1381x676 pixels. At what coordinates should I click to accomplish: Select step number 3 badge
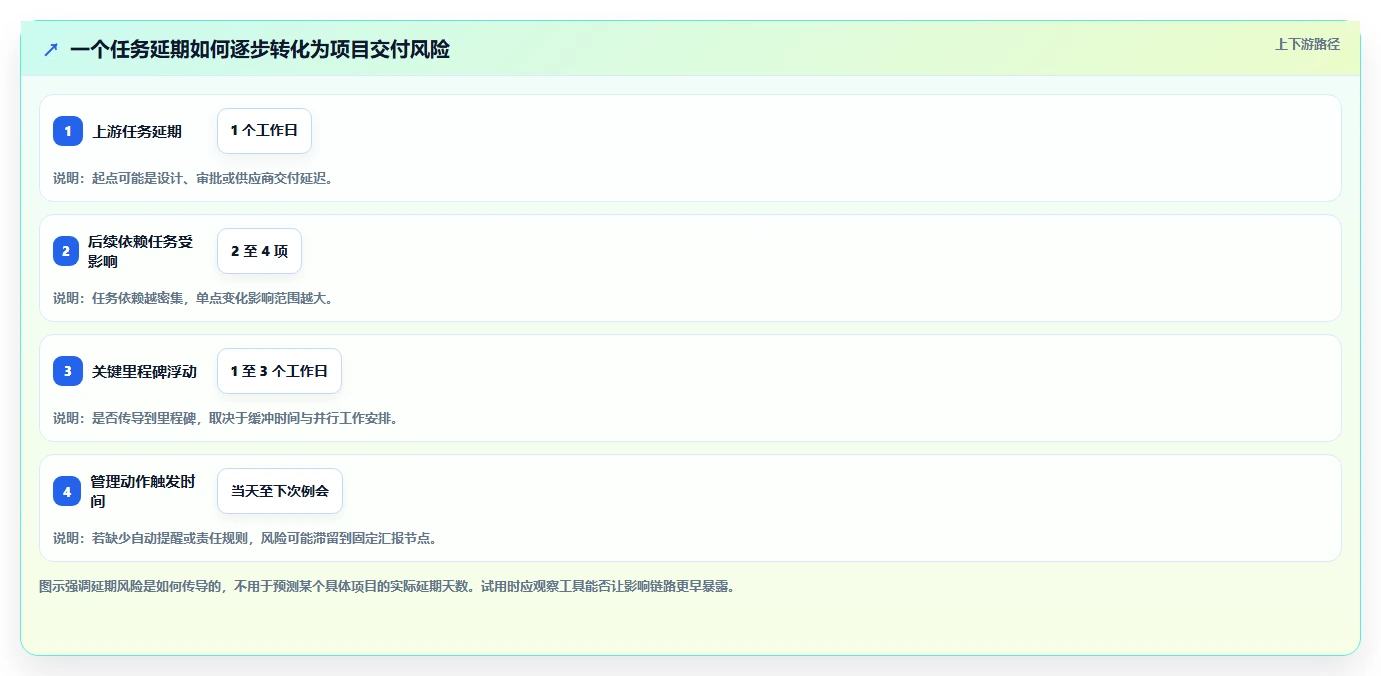click(68, 371)
